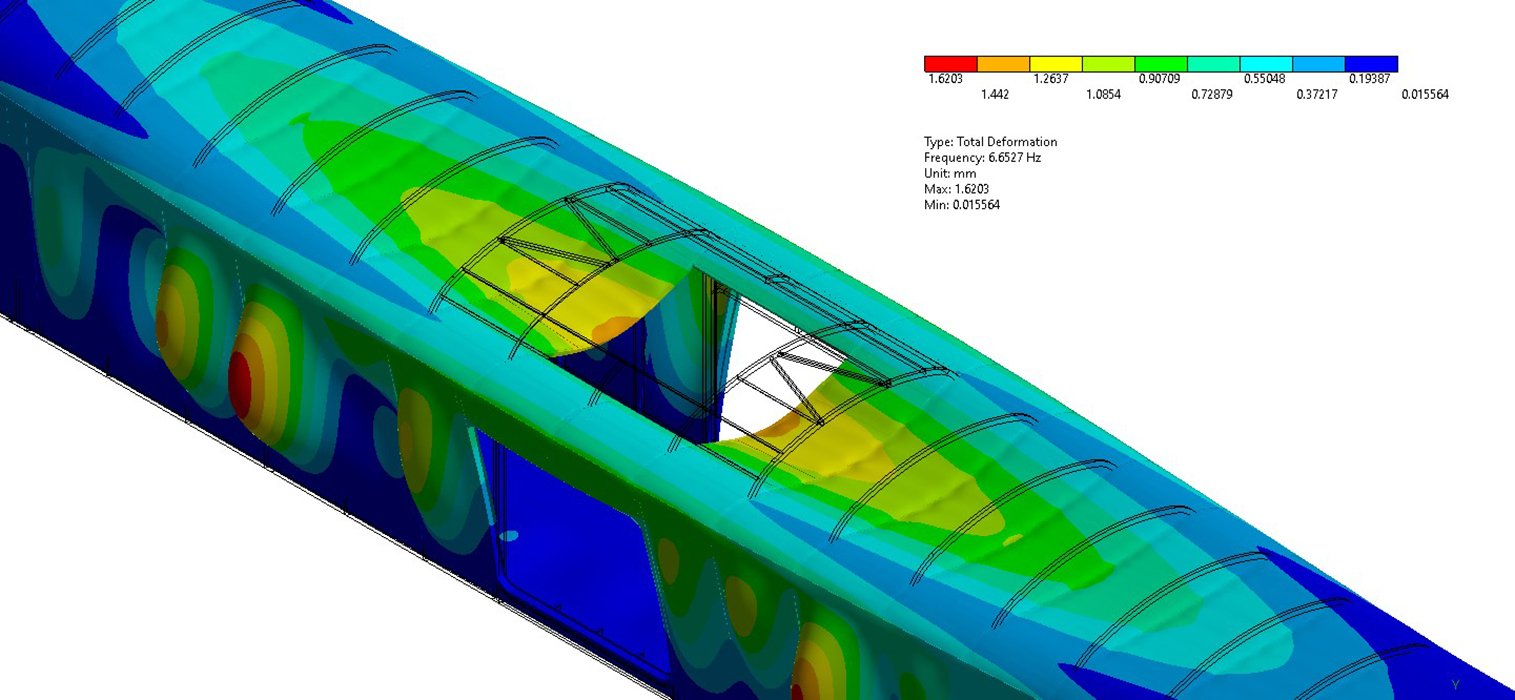
Task: Select the 'Min: 0.015564' result line
Action: 962,205
